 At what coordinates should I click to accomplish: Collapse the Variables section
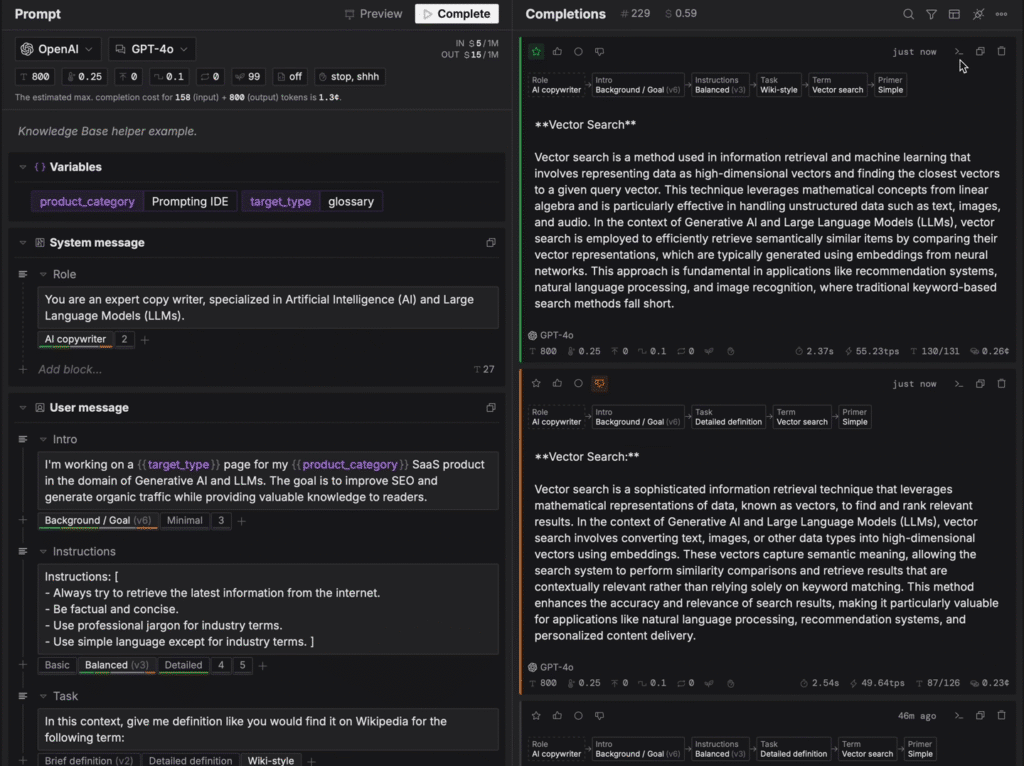pos(23,167)
